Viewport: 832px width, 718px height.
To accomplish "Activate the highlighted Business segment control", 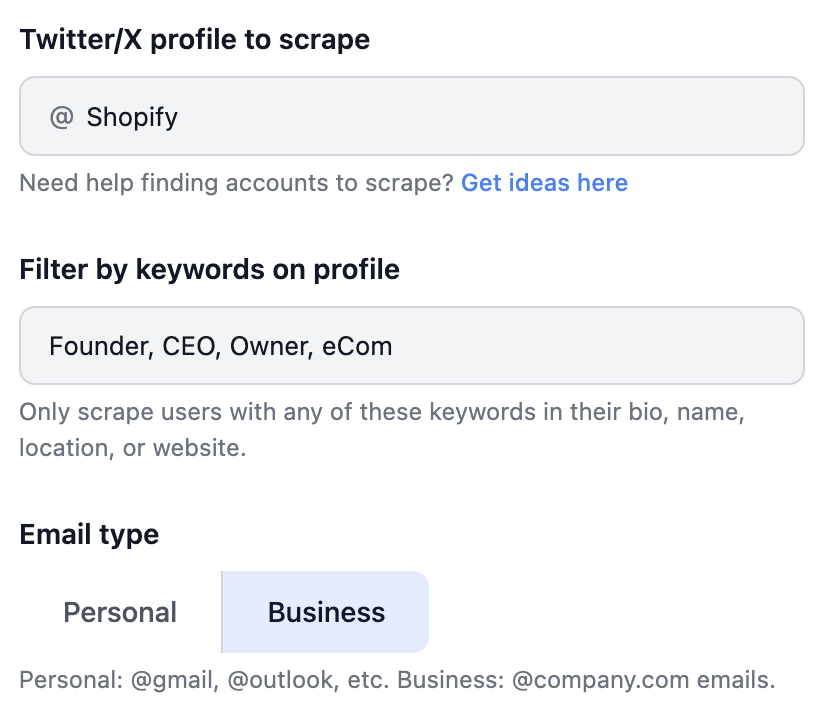I will tap(324, 611).
